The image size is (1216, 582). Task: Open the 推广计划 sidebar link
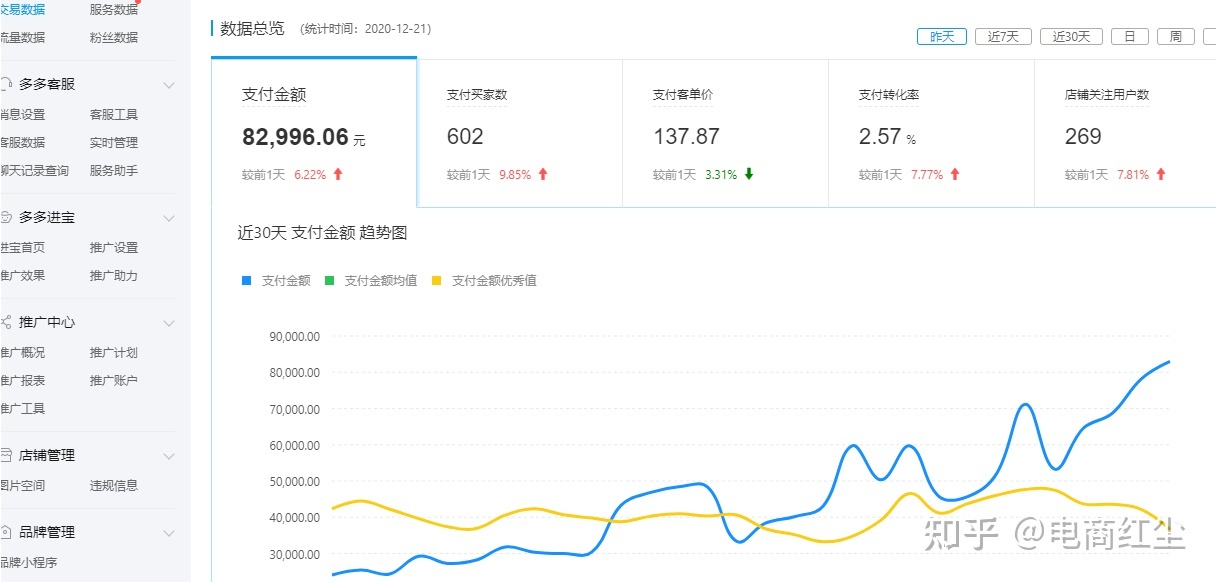click(x=114, y=353)
